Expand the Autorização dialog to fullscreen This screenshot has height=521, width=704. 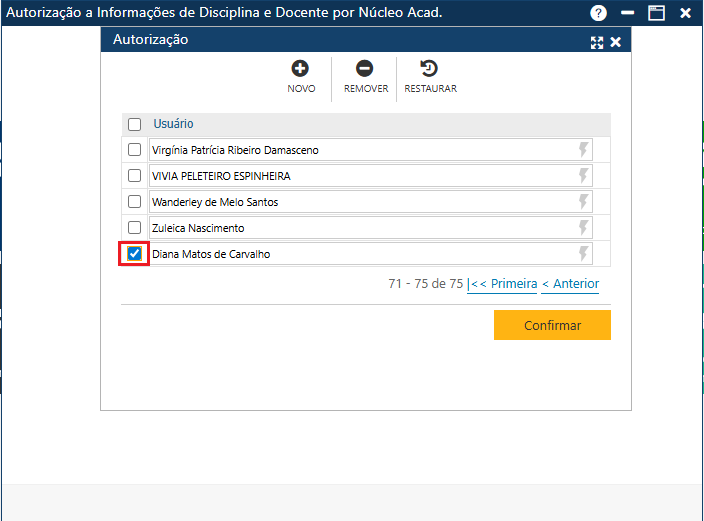pos(597,42)
